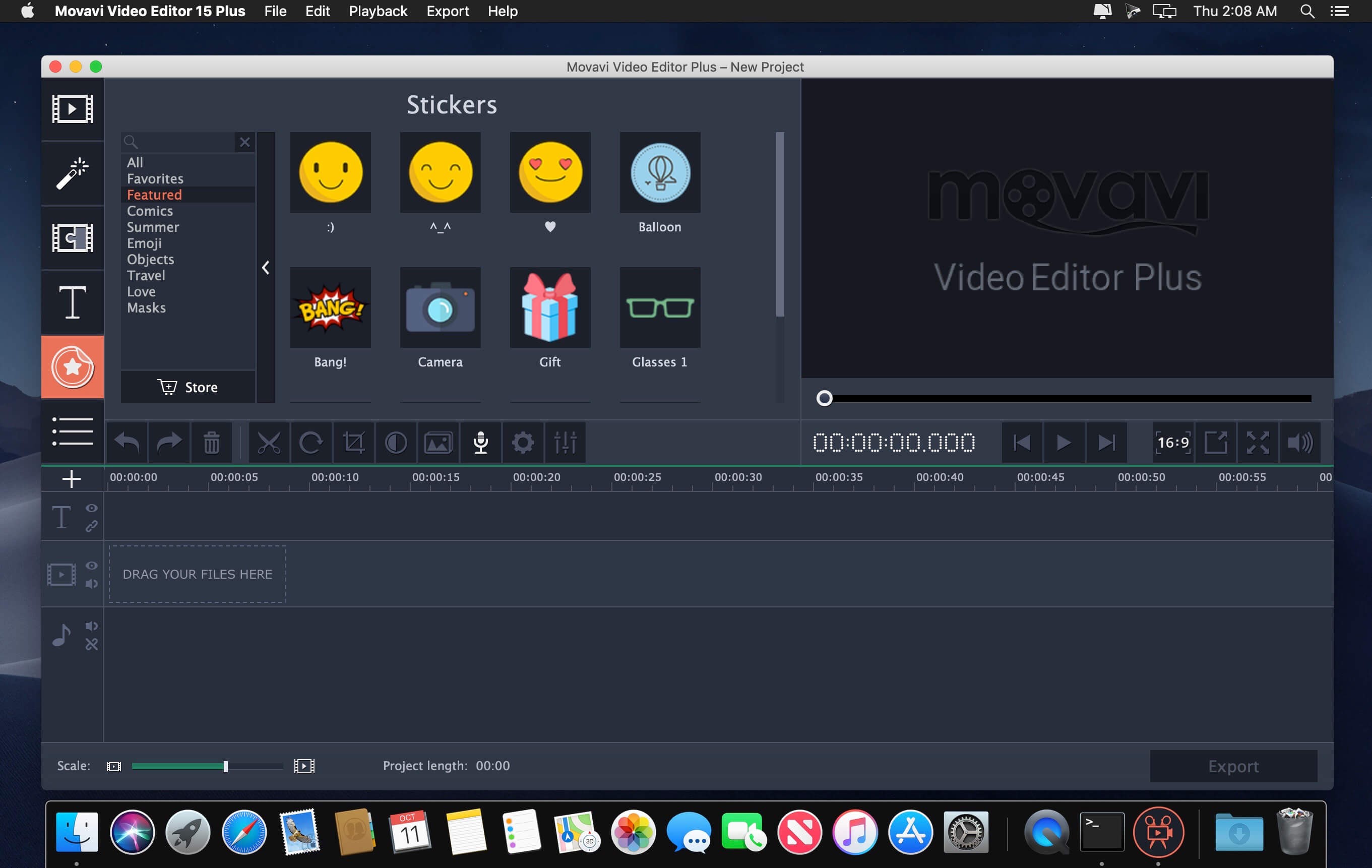1372x868 pixels.
Task: Click the Audio Record microphone icon
Action: coord(480,442)
